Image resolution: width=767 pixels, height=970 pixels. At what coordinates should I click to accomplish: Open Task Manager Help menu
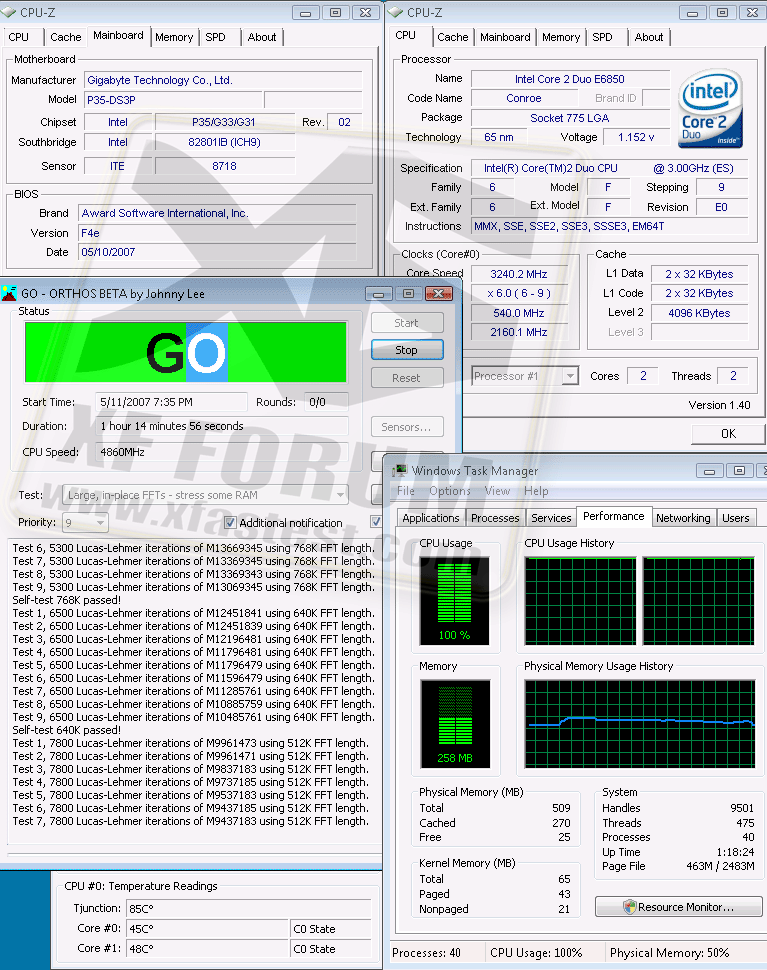coord(536,491)
